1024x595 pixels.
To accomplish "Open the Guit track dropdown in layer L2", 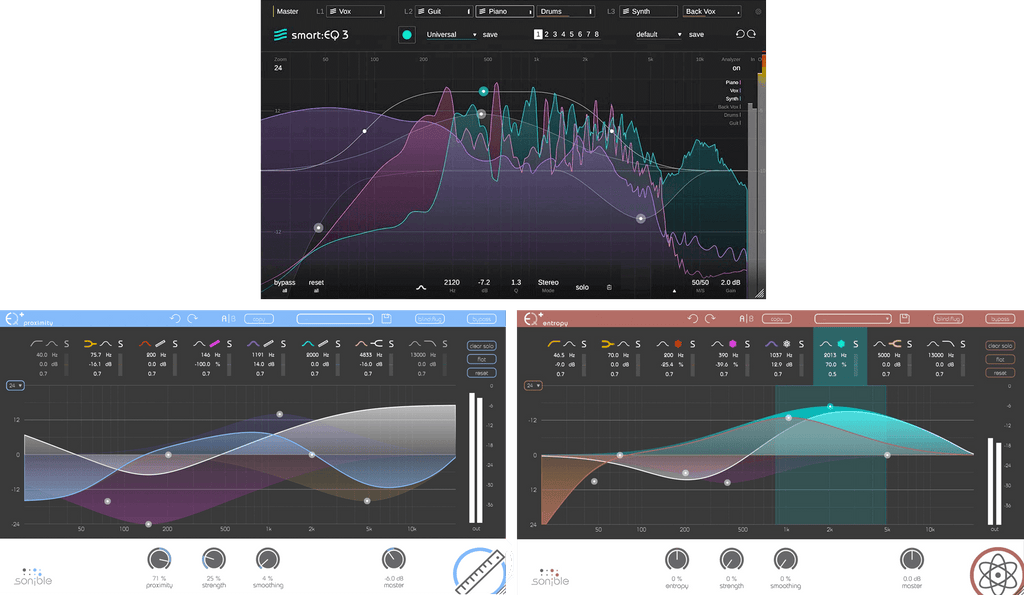I will pos(444,11).
